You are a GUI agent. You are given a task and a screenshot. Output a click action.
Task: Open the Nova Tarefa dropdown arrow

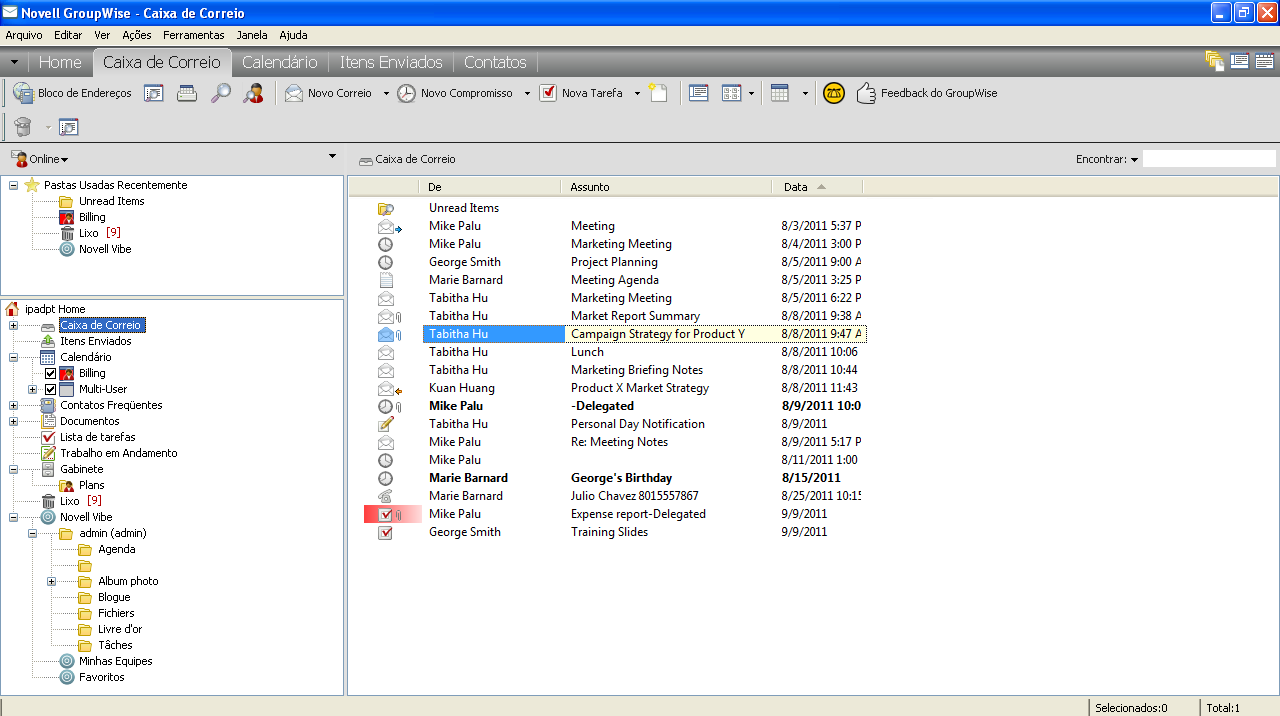click(x=637, y=93)
